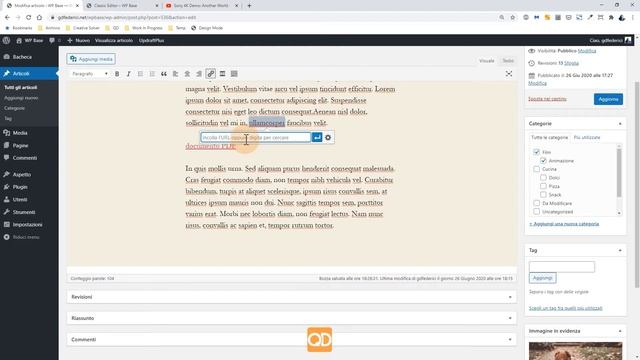640x360 pixels.
Task: Uncheck the Animazione category
Action: (x=543, y=160)
